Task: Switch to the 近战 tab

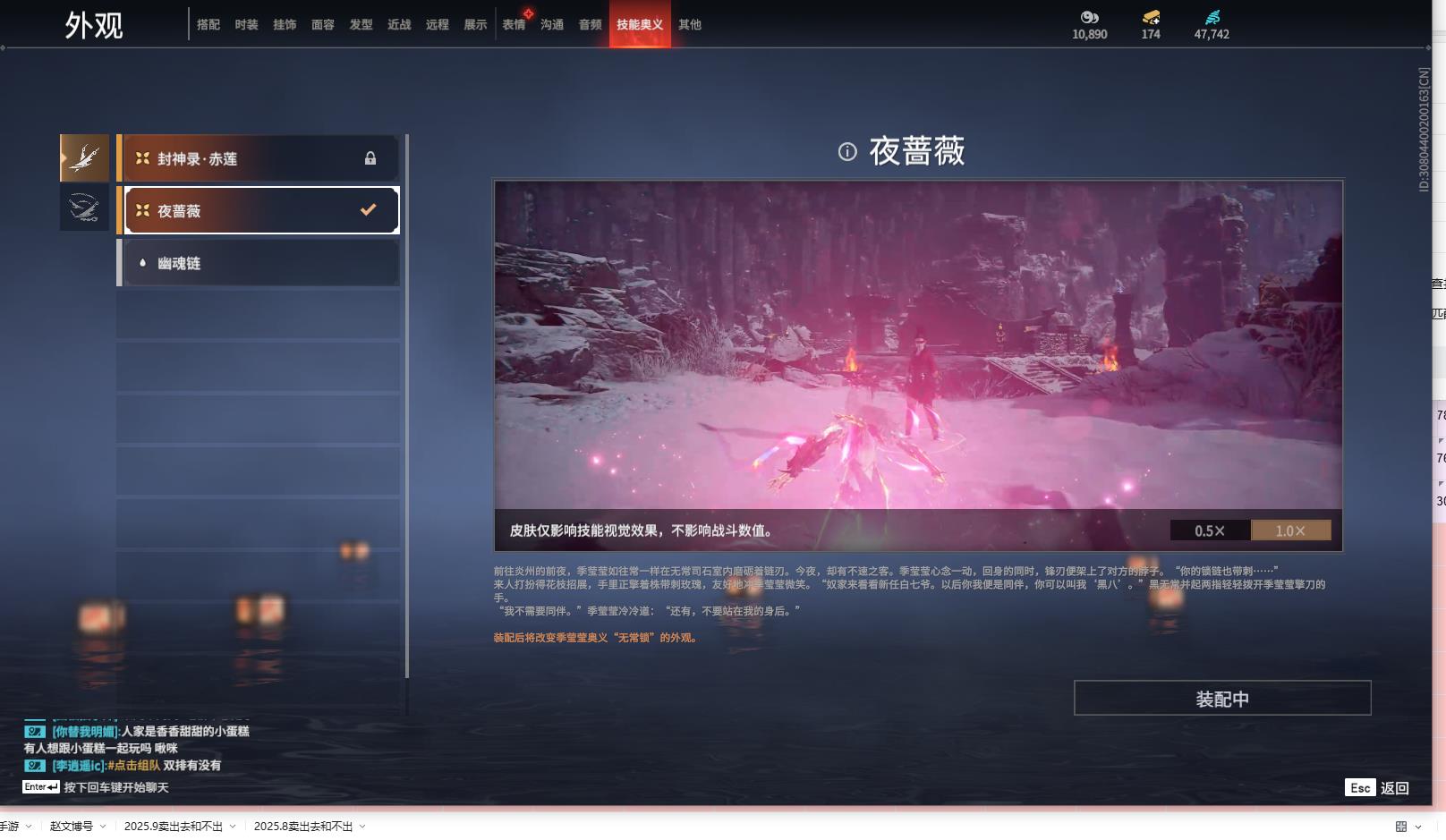Action: [399, 25]
